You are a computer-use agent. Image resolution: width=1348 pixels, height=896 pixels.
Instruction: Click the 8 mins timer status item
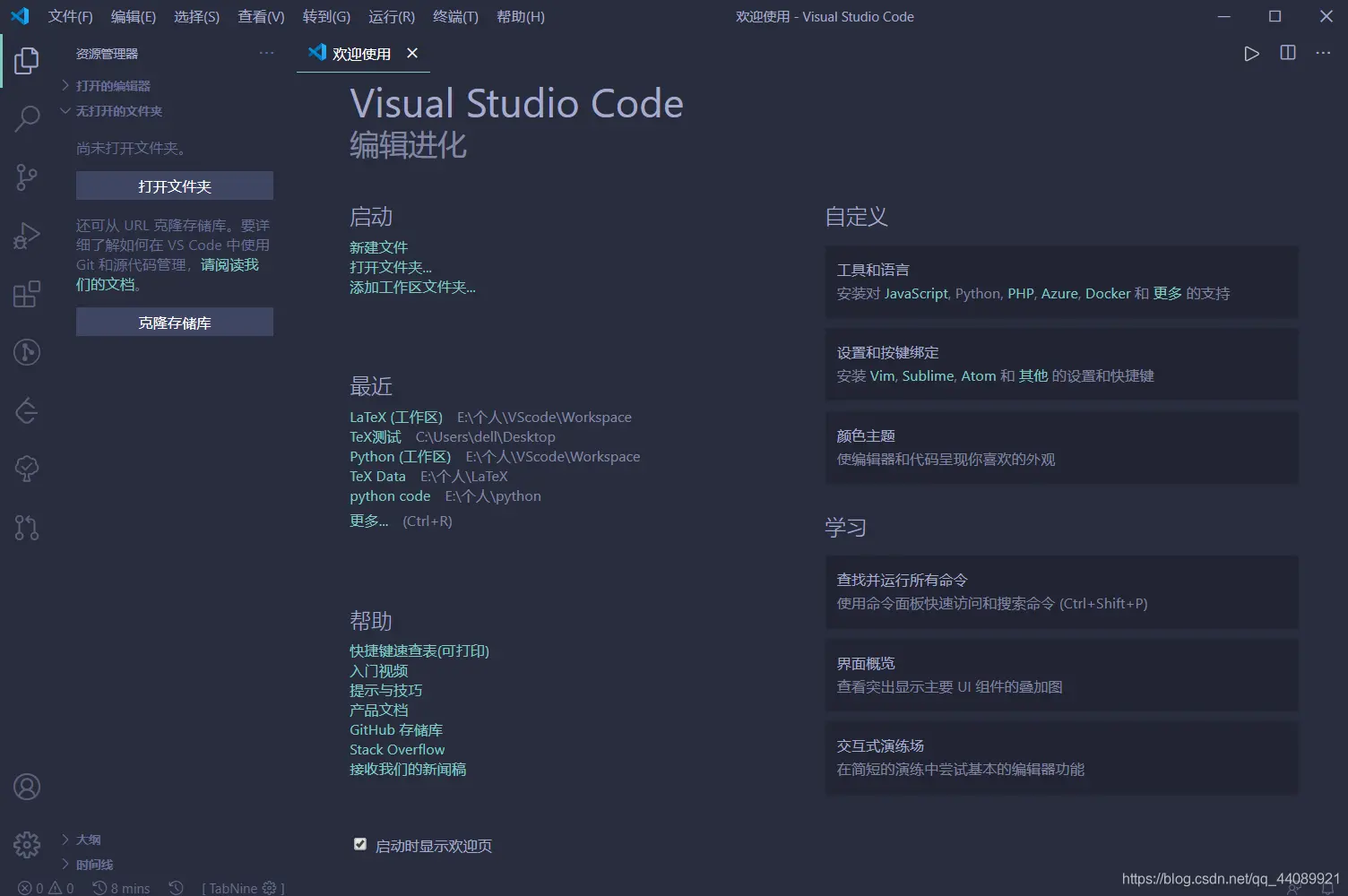[x=121, y=888]
